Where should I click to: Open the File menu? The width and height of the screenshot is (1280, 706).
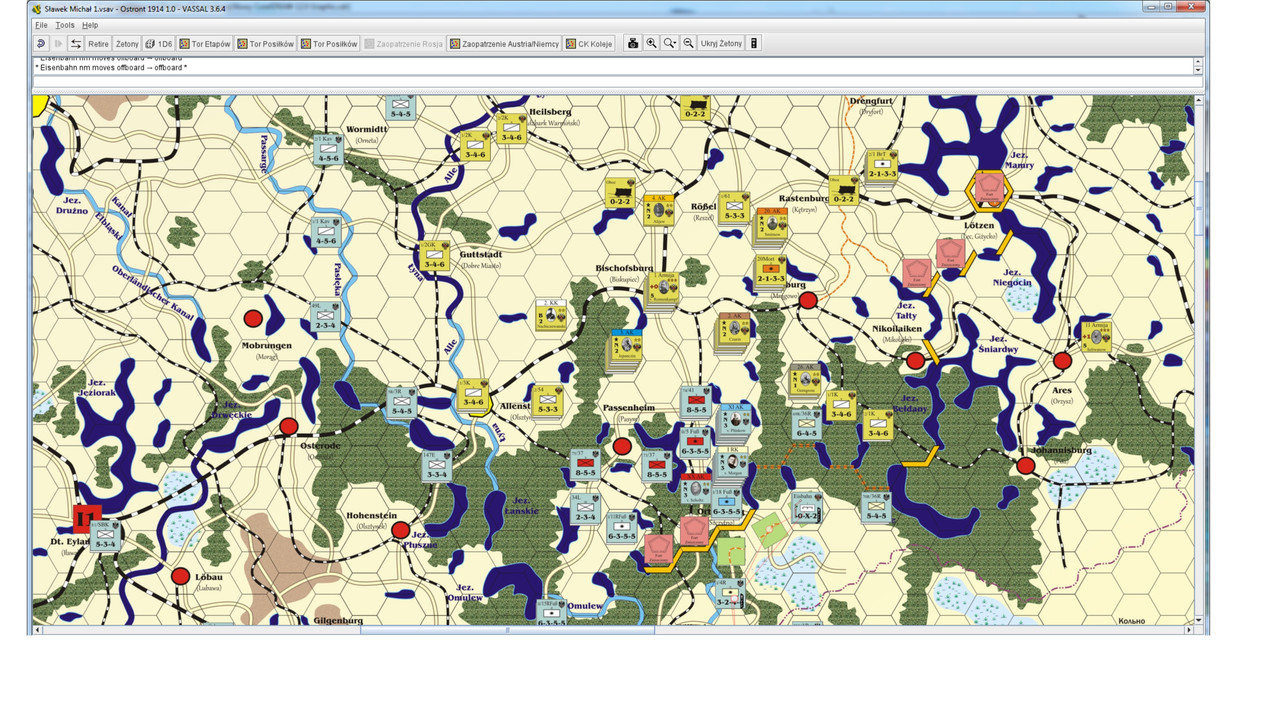(x=42, y=25)
